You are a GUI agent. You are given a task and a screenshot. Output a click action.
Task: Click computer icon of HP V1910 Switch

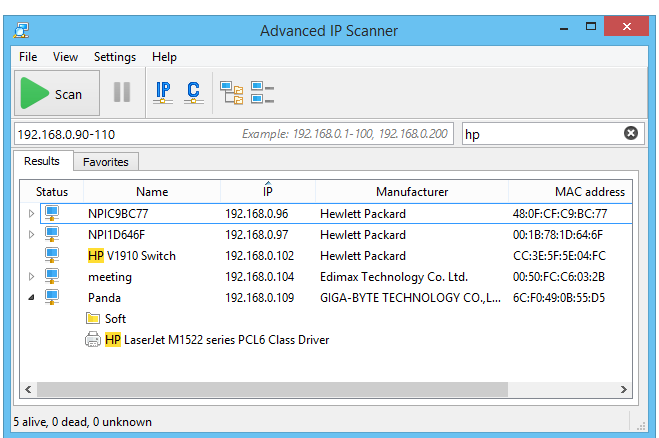pos(52,255)
